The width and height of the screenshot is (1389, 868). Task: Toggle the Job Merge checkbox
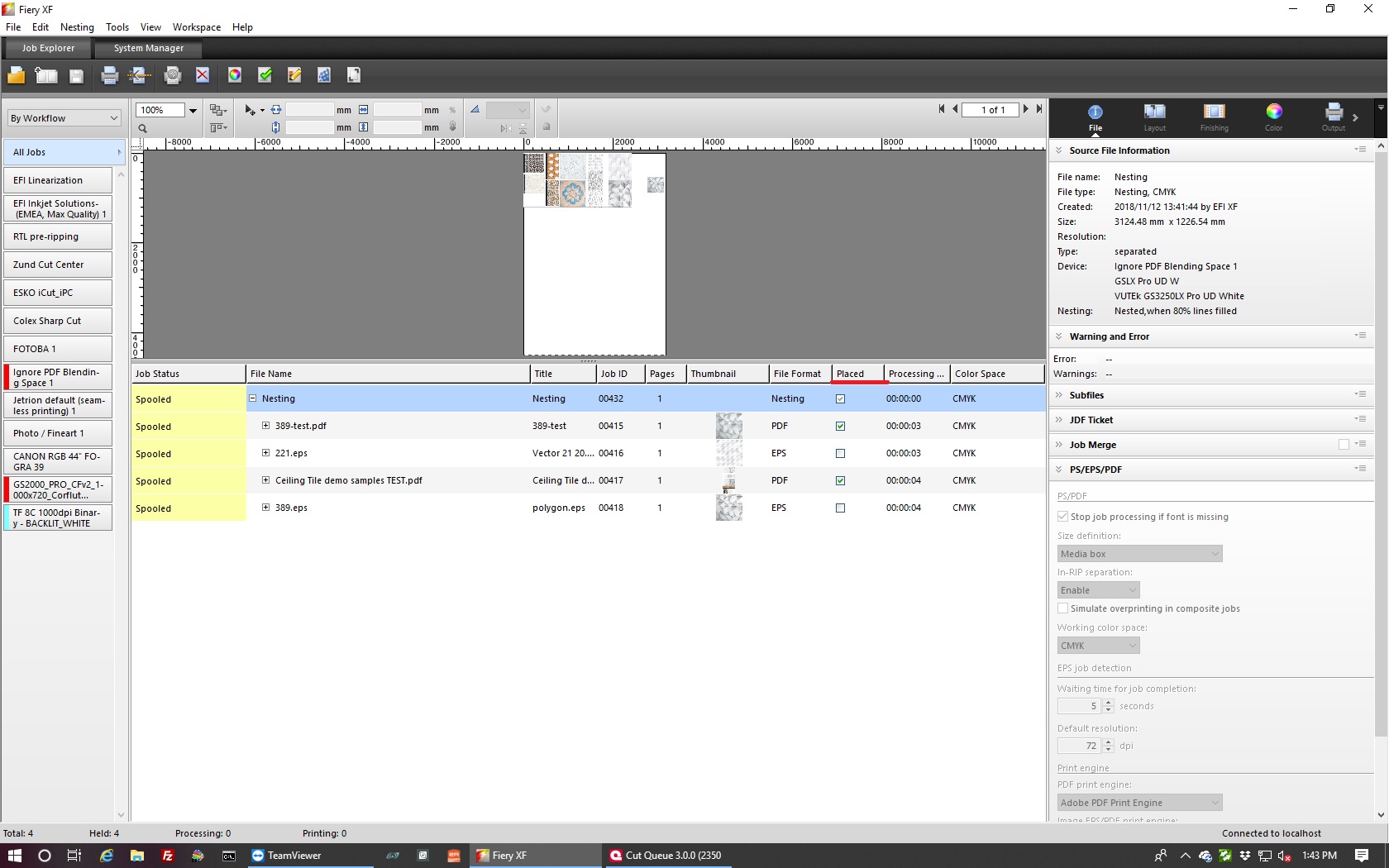[1344, 445]
